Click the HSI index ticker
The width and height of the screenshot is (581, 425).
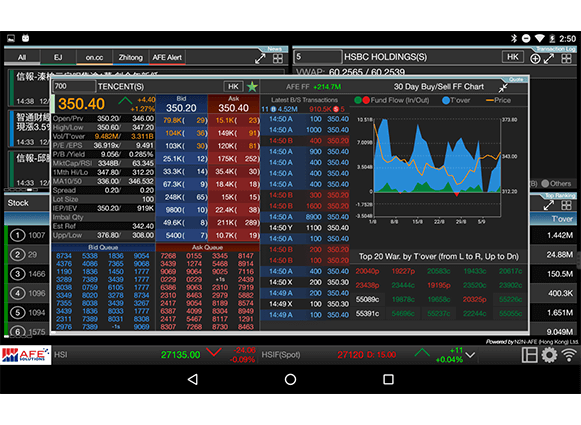tap(155, 355)
